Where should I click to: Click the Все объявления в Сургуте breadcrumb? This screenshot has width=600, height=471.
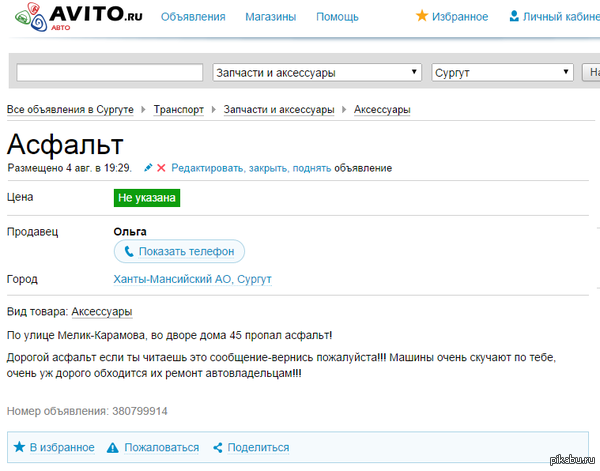coord(71,109)
